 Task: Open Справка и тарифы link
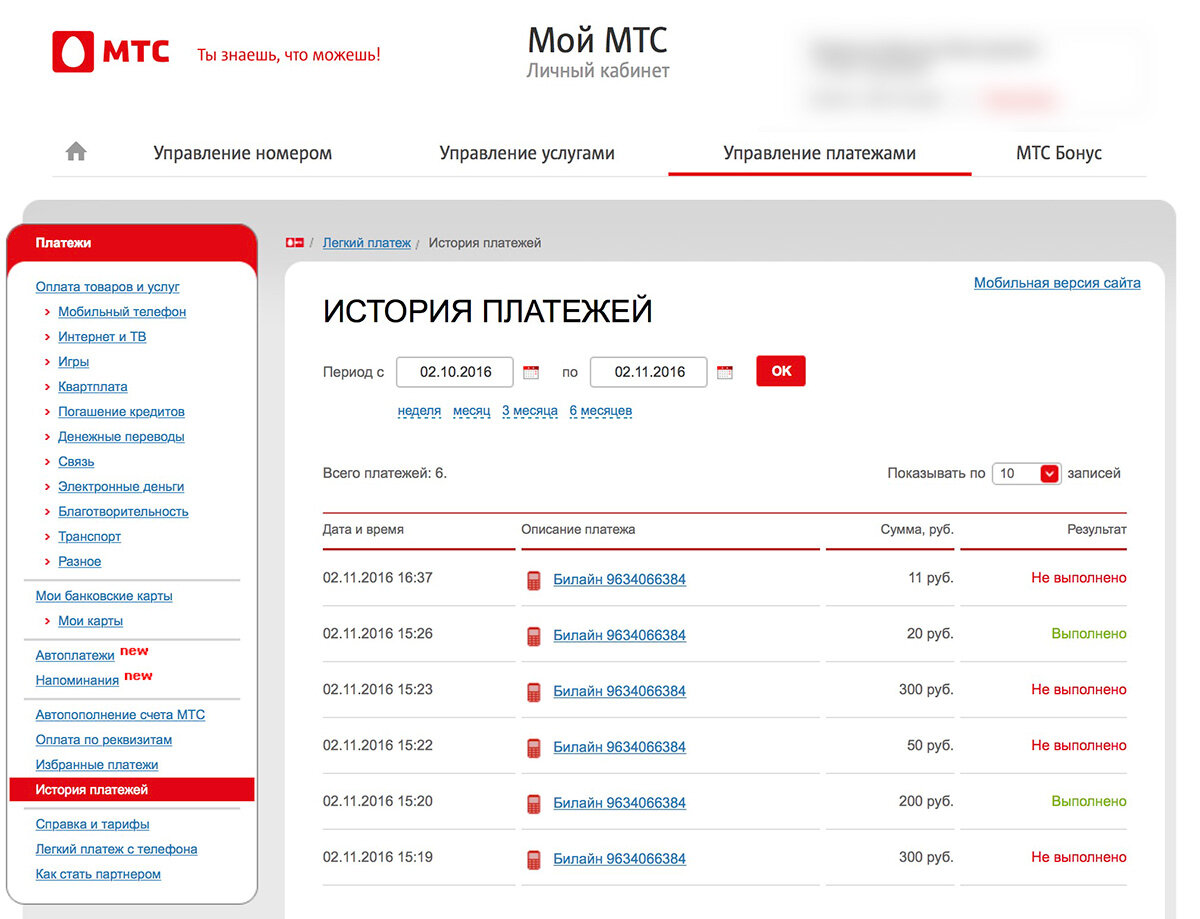[92, 825]
